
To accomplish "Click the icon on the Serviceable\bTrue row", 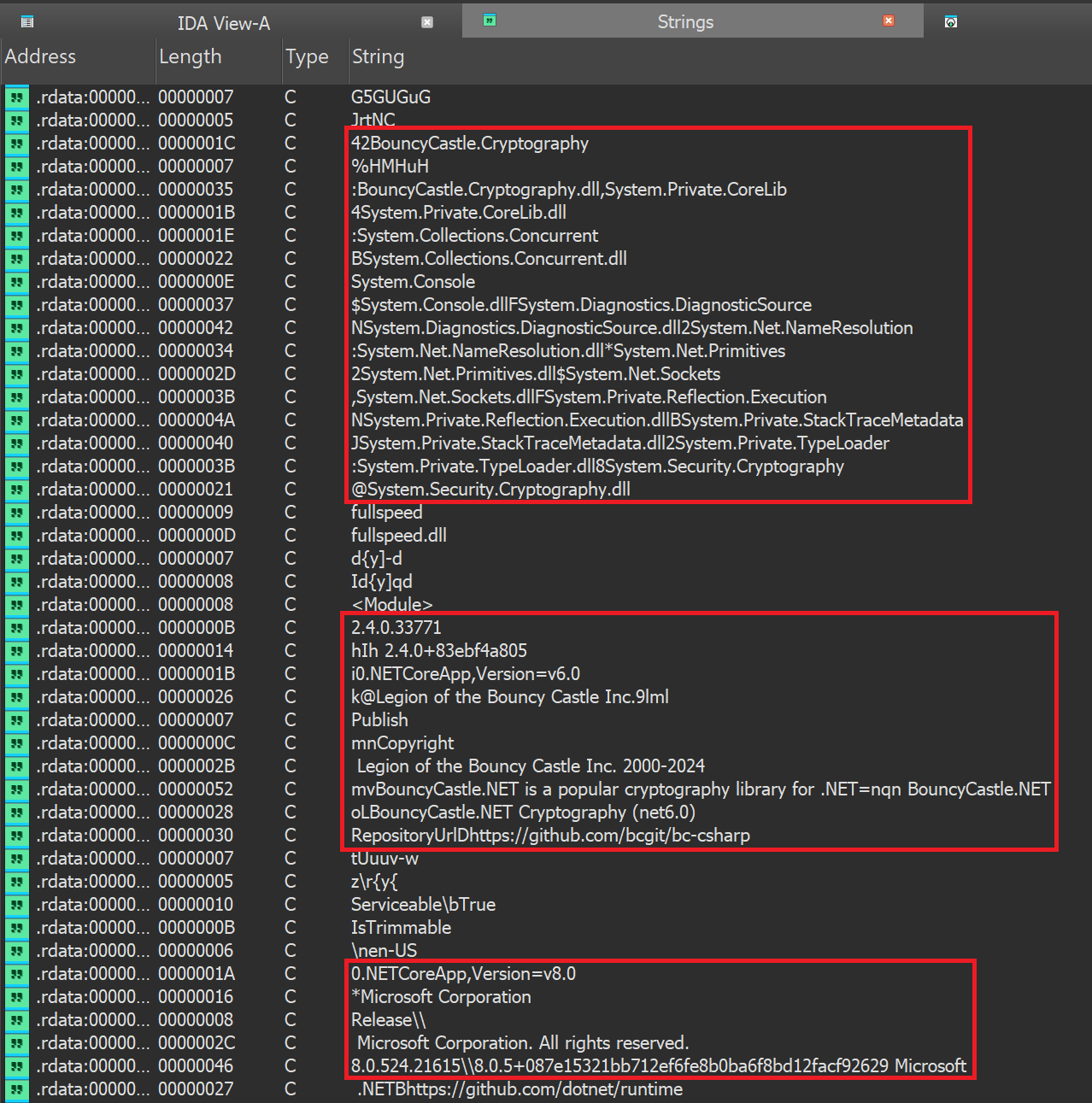I will [x=16, y=905].
